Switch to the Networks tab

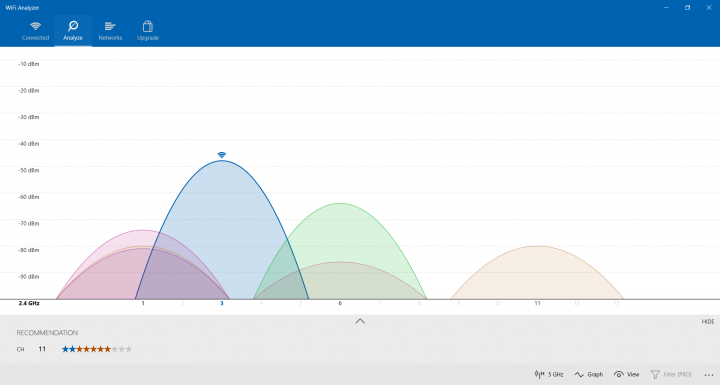pos(110,31)
